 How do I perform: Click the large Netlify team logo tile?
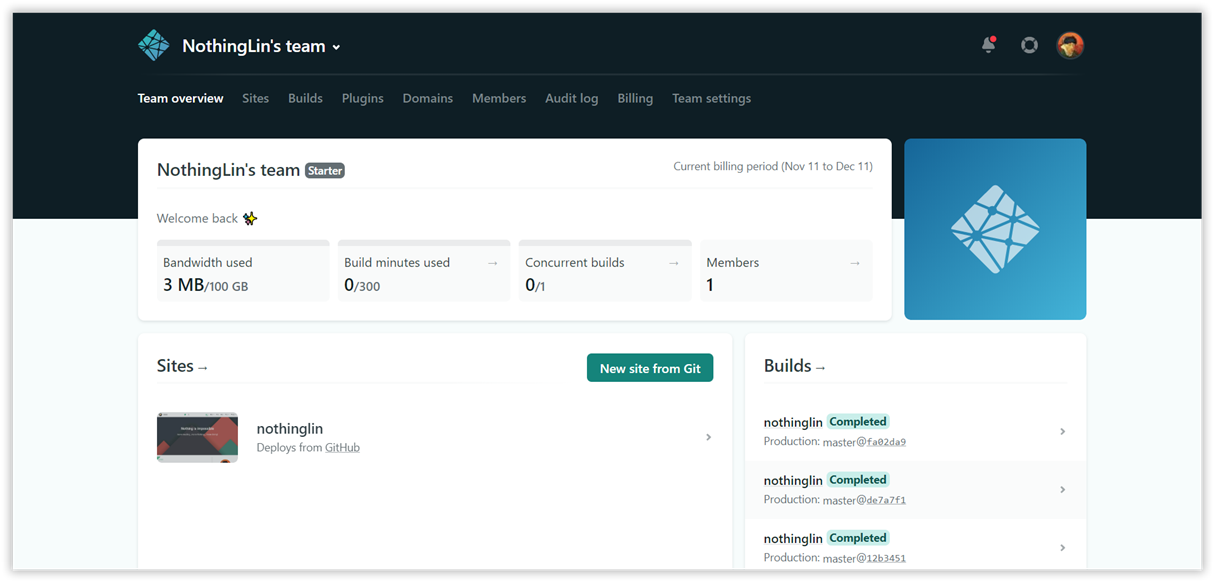(x=995, y=229)
